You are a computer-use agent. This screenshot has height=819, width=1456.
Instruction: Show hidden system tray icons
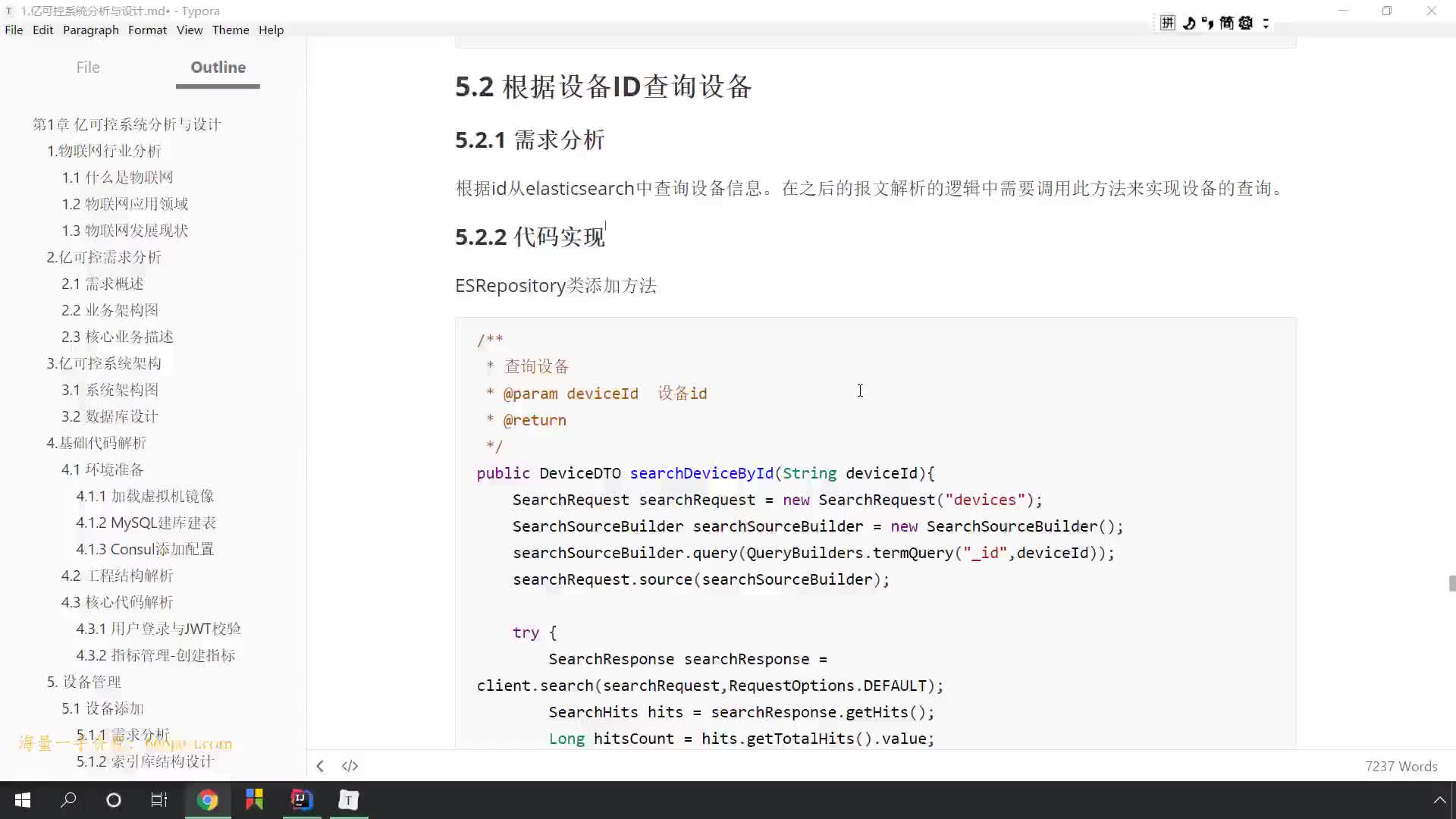(x=1439, y=800)
